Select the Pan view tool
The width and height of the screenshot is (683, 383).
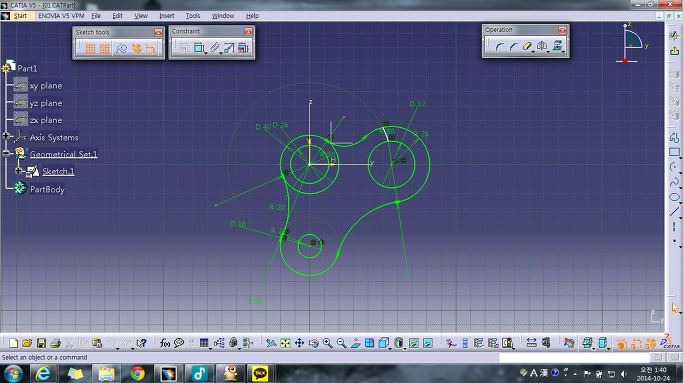coord(299,343)
